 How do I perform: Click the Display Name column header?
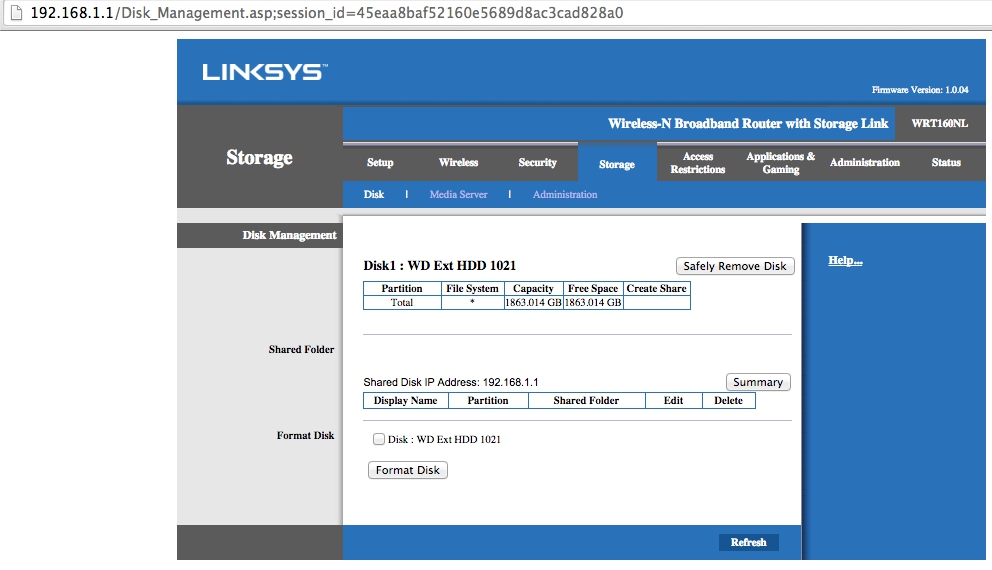[x=406, y=400]
